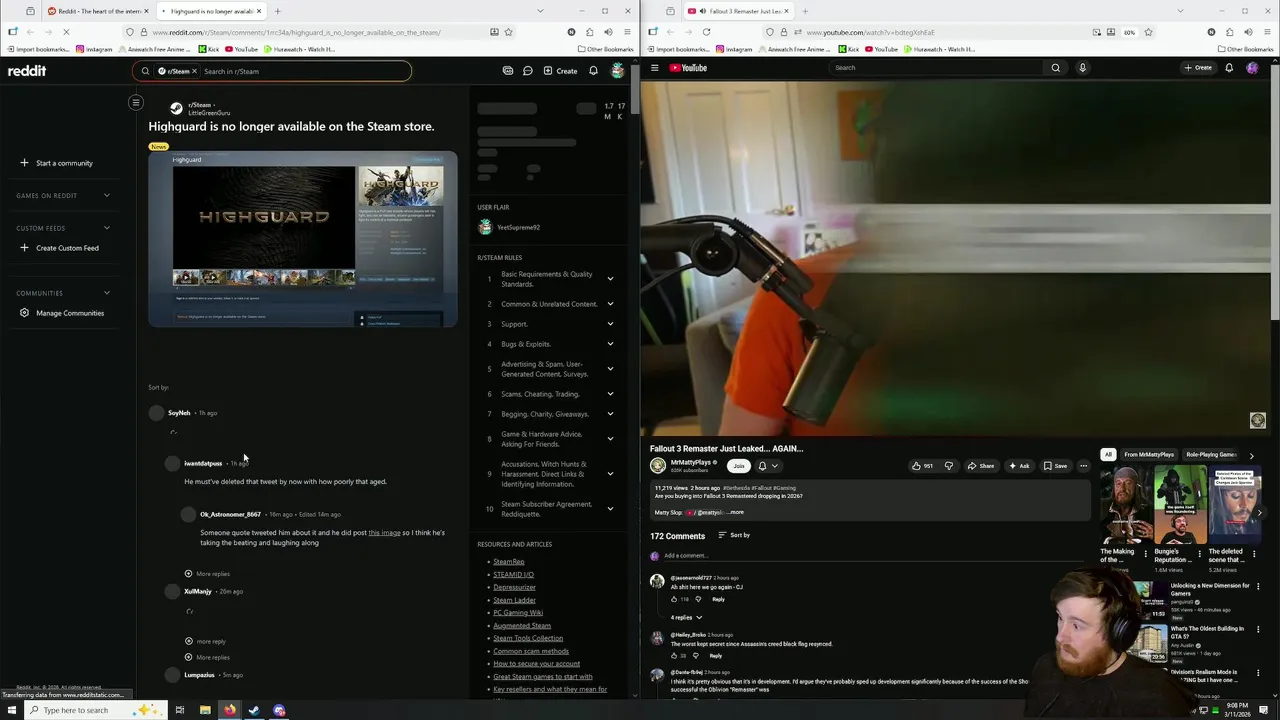Open YouTube account avatar menu
1280x720 pixels.
pos(1253,68)
